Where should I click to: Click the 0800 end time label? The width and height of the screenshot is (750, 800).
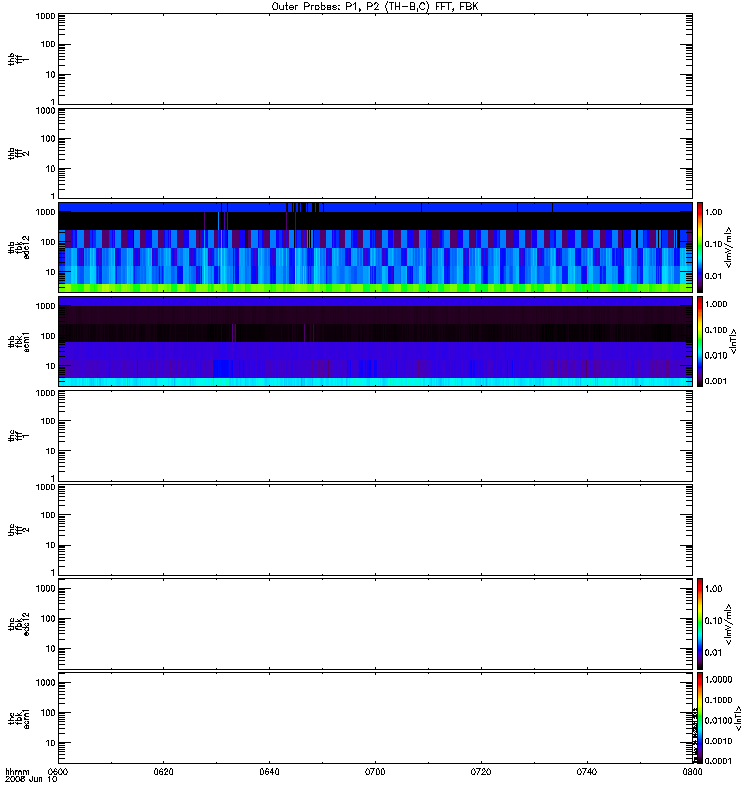[x=692, y=771]
